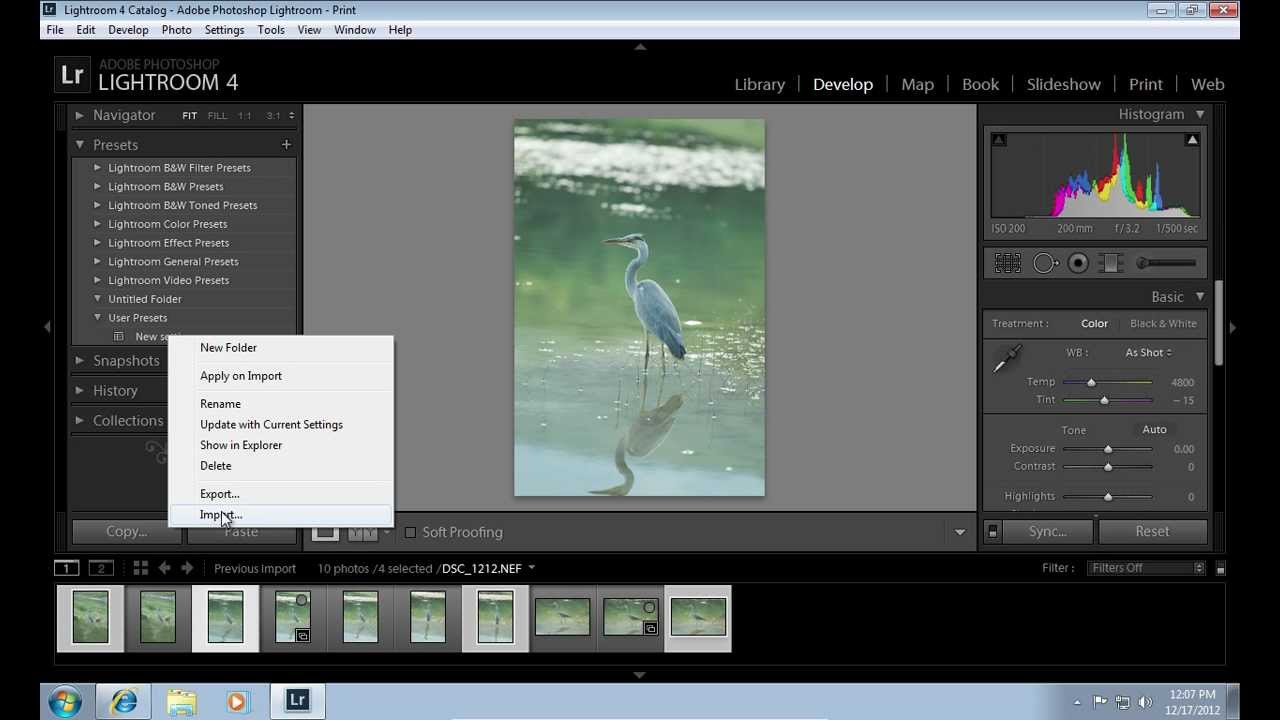The width and height of the screenshot is (1280, 720).
Task: Expand the Navigator panel
Action: click(x=79, y=115)
